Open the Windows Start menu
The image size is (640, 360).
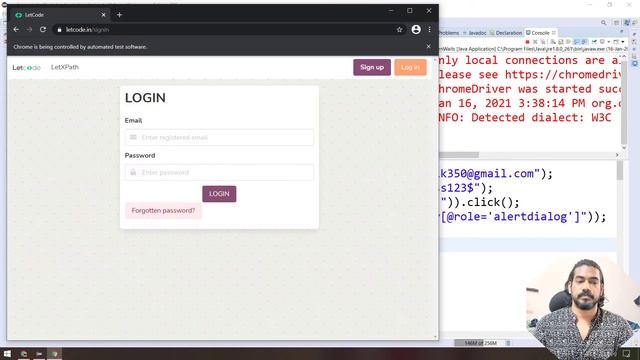click(x=7, y=353)
